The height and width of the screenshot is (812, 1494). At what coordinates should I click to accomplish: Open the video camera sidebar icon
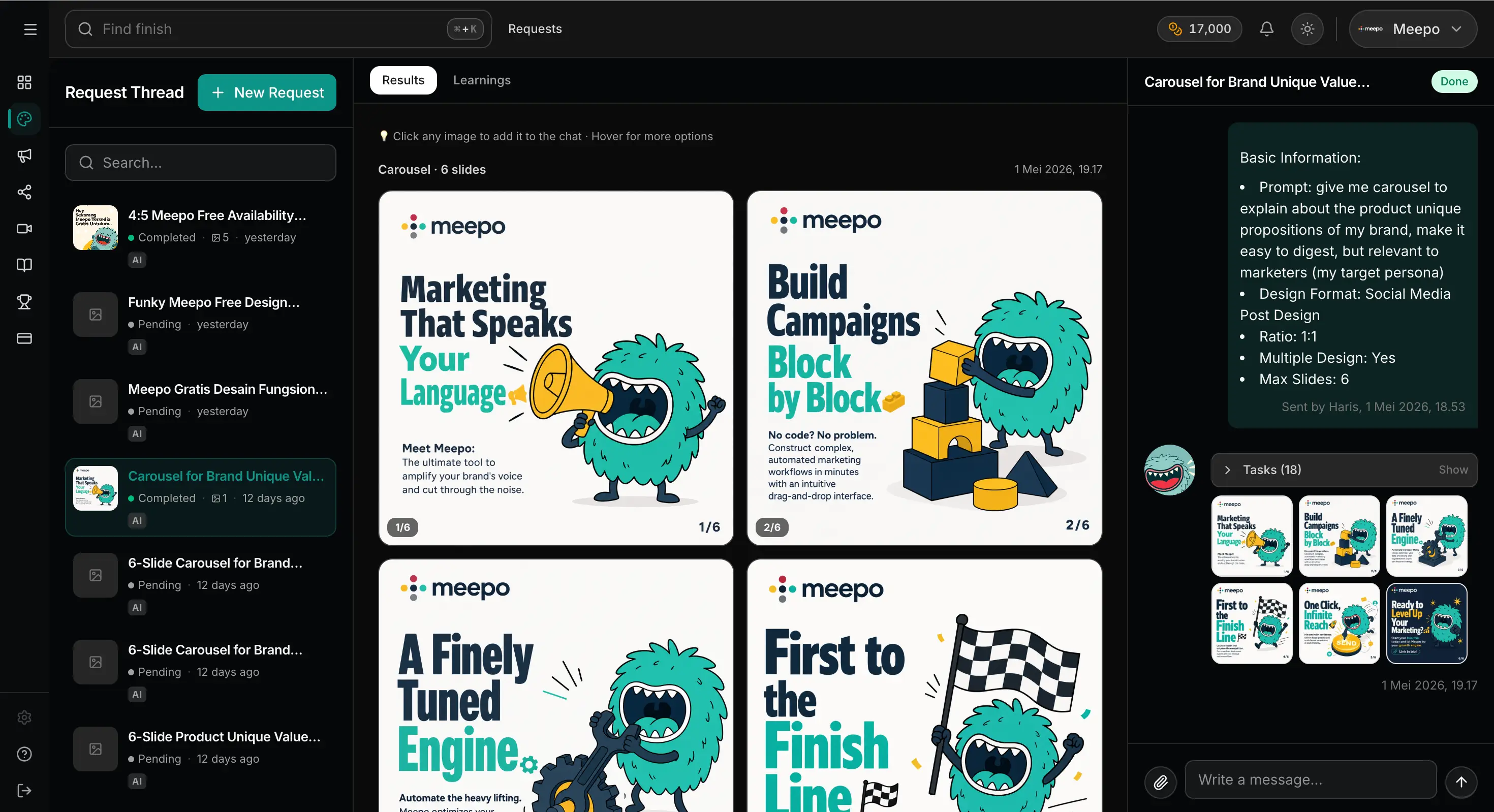pos(24,229)
